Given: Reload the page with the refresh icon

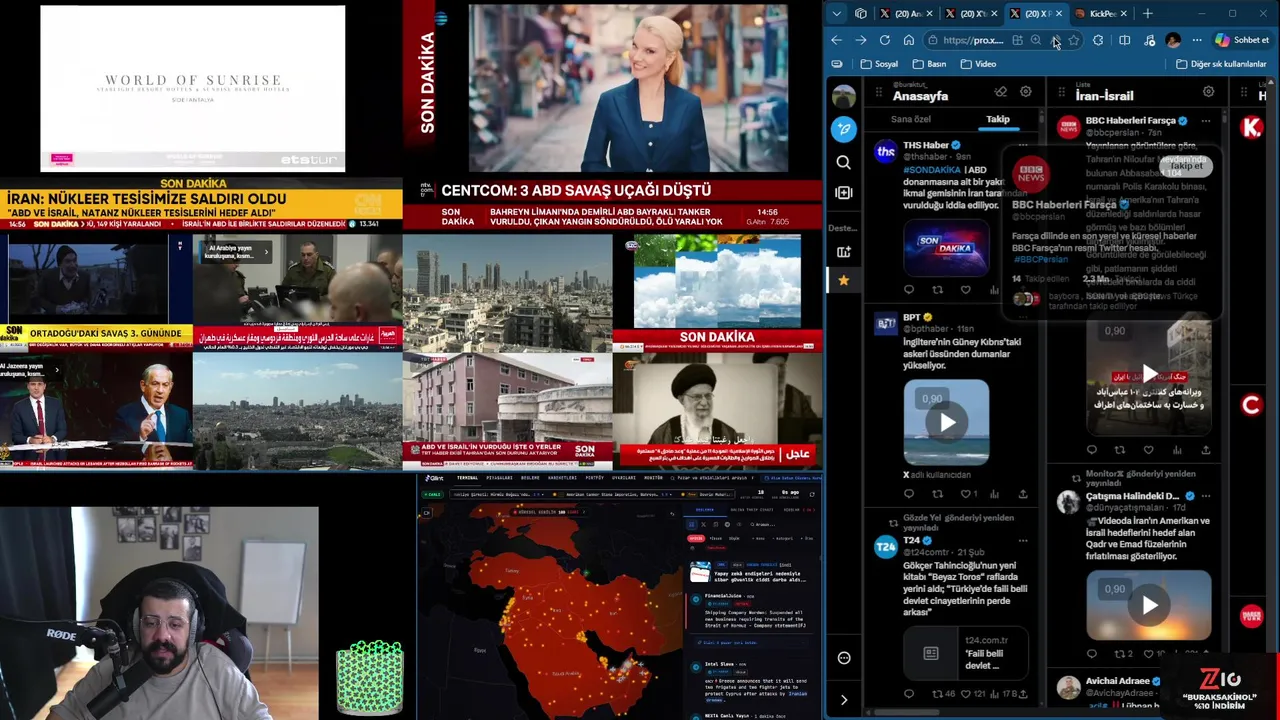Looking at the screenshot, I should [885, 40].
